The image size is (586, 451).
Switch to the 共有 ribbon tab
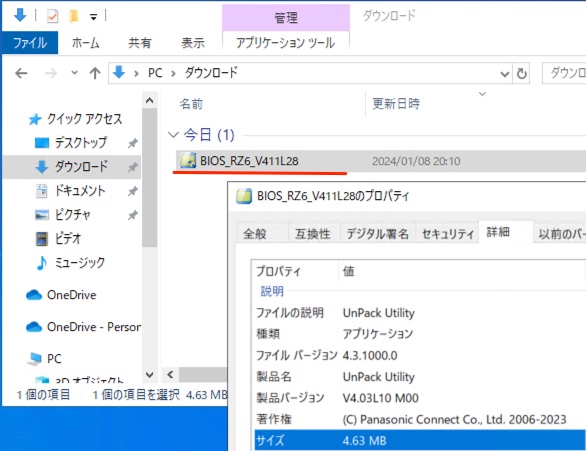click(140, 43)
